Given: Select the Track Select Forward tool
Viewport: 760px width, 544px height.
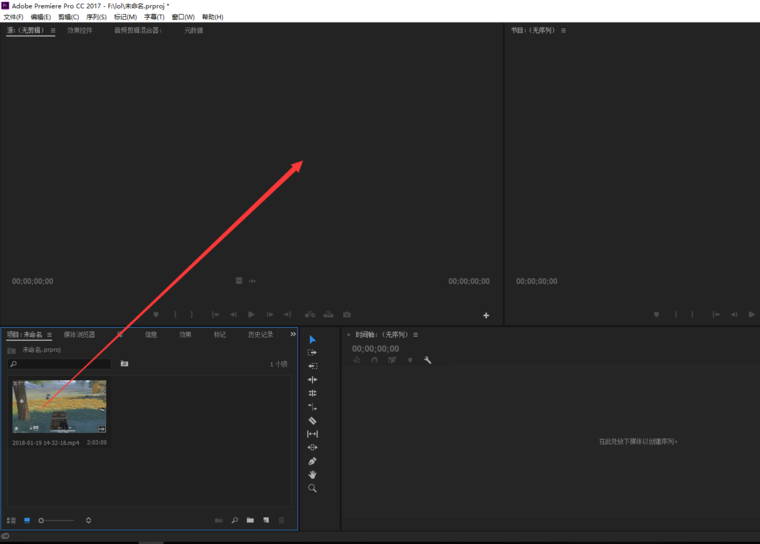Looking at the screenshot, I should pyautogui.click(x=312, y=353).
